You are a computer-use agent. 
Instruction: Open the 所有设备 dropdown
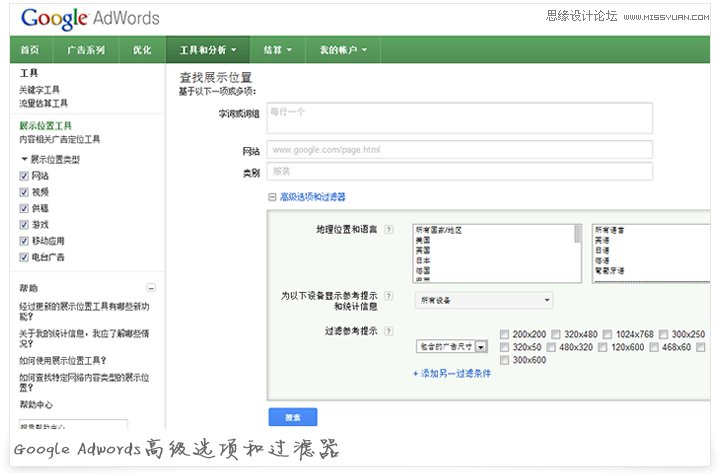click(x=484, y=300)
